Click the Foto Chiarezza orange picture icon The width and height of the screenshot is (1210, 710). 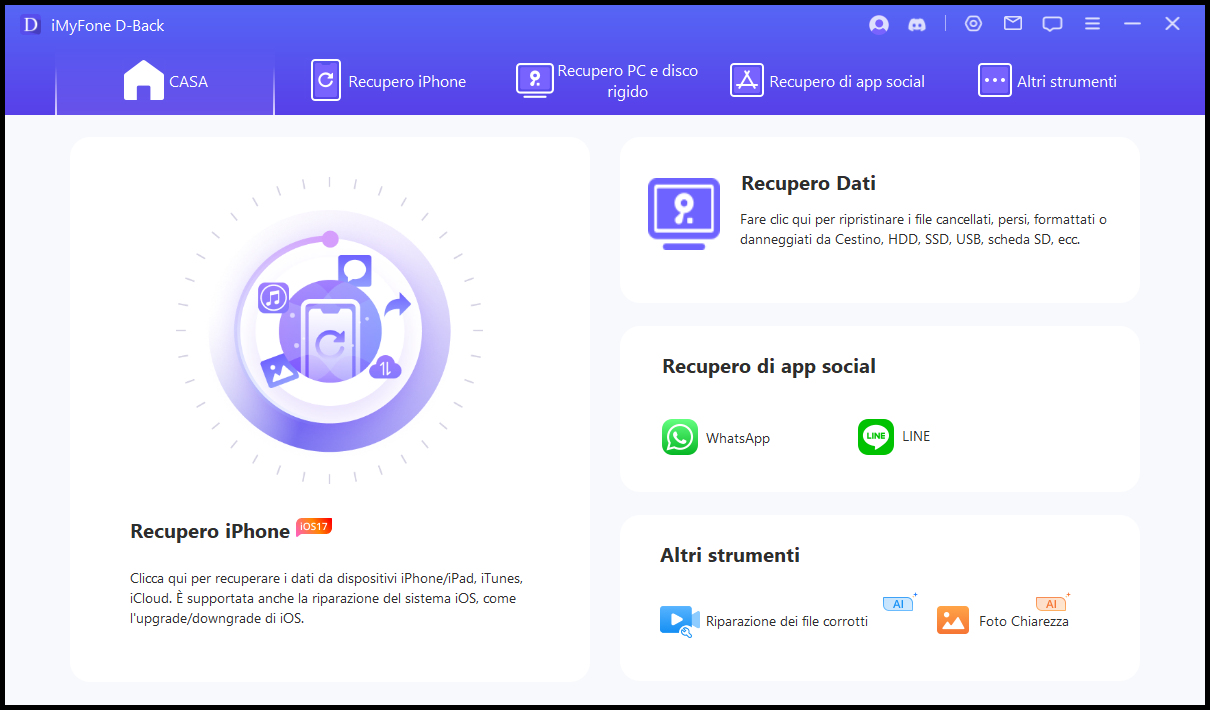[x=953, y=620]
